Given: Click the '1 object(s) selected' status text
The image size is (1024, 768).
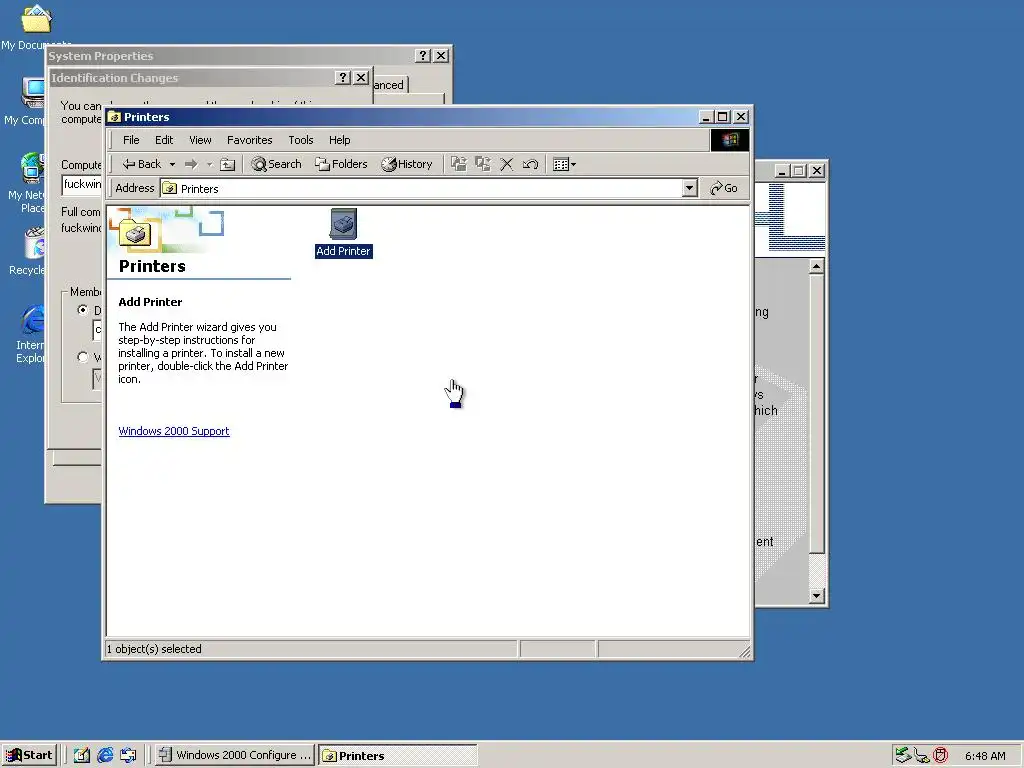Looking at the screenshot, I should pyautogui.click(x=154, y=649).
